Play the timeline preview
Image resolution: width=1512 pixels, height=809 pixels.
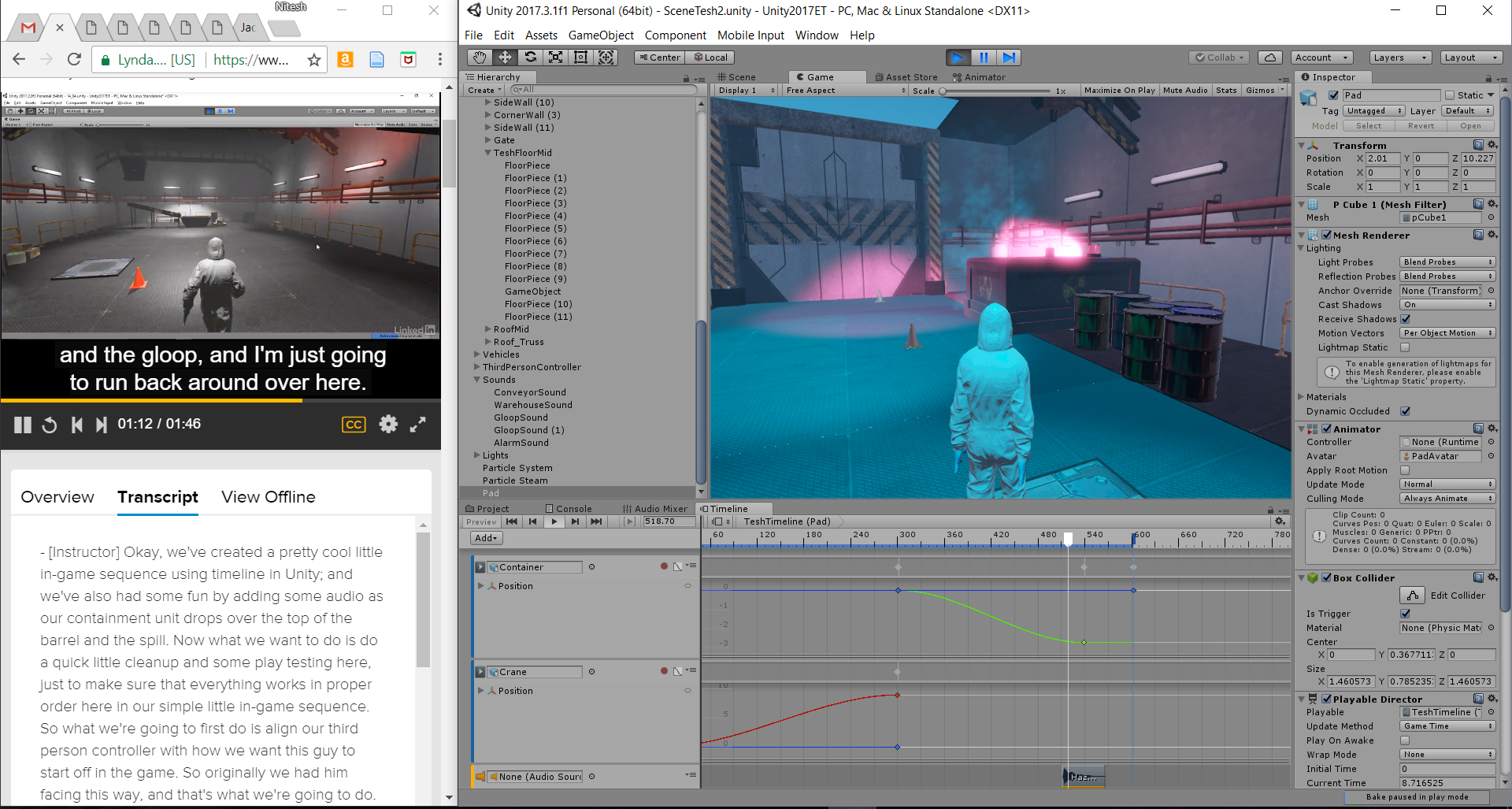(x=554, y=521)
